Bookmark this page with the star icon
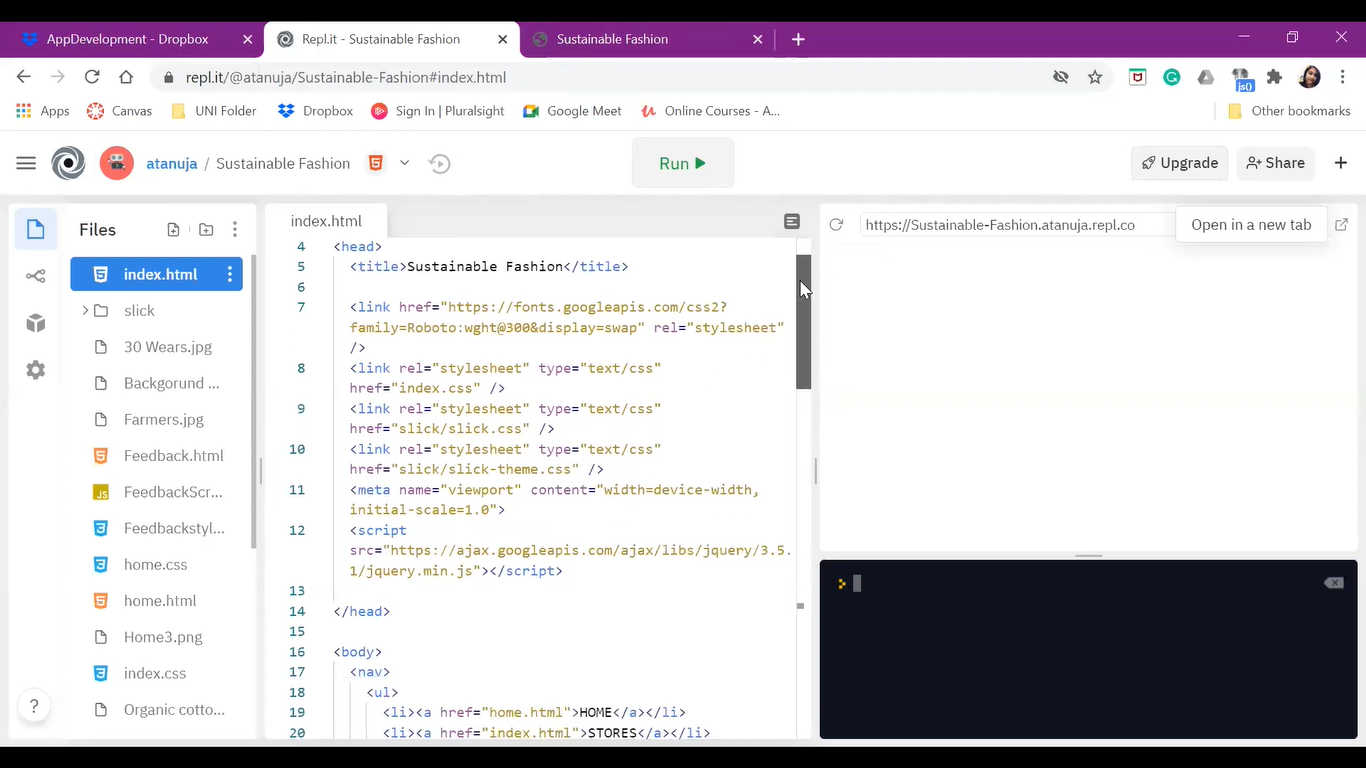The width and height of the screenshot is (1366, 768). click(x=1095, y=77)
